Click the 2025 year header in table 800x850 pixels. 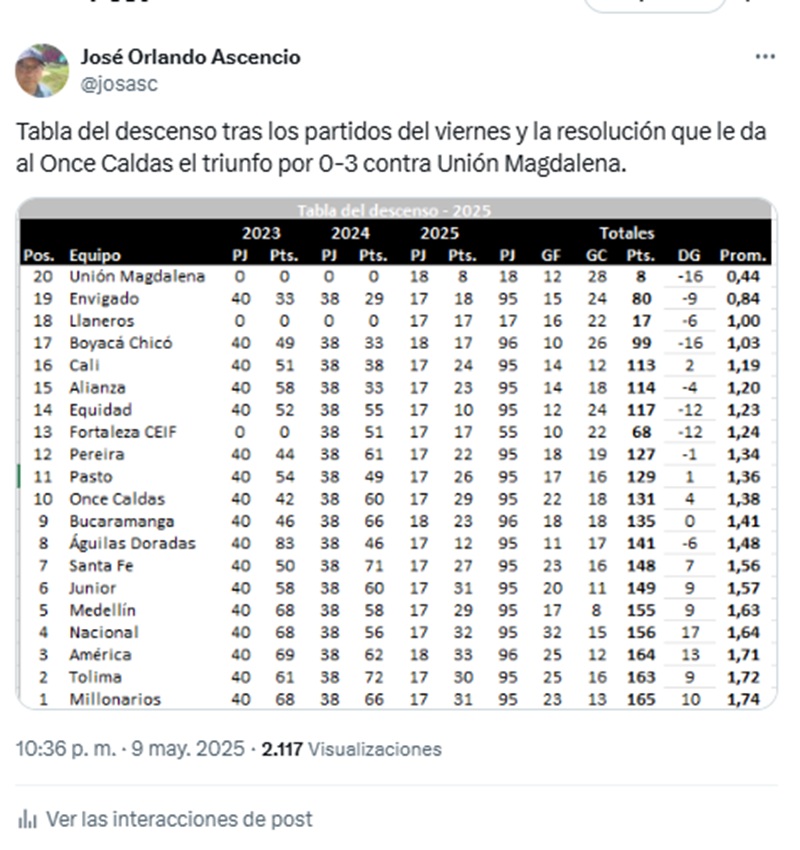[x=440, y=233]
